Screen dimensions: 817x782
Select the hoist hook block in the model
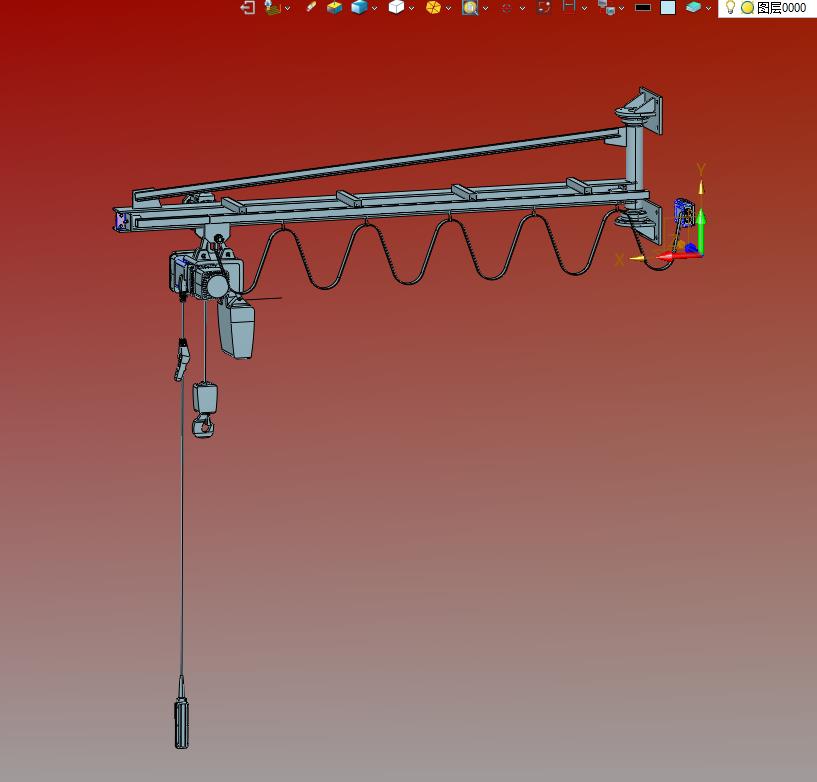(x=204, y=410)
